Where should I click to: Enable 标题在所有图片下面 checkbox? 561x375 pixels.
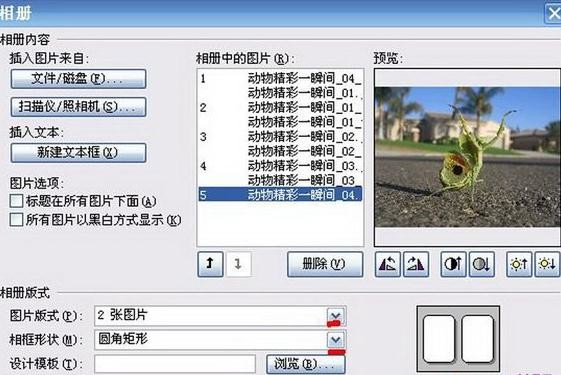click(16, 201)
